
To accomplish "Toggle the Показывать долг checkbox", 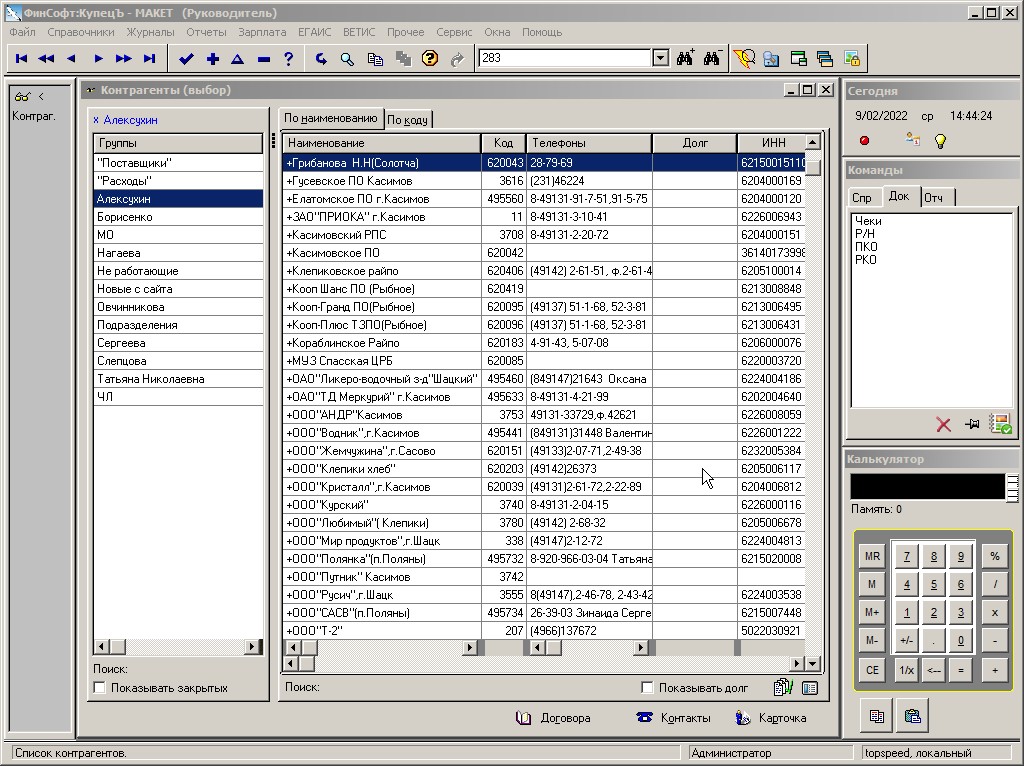I will (648, 688).
